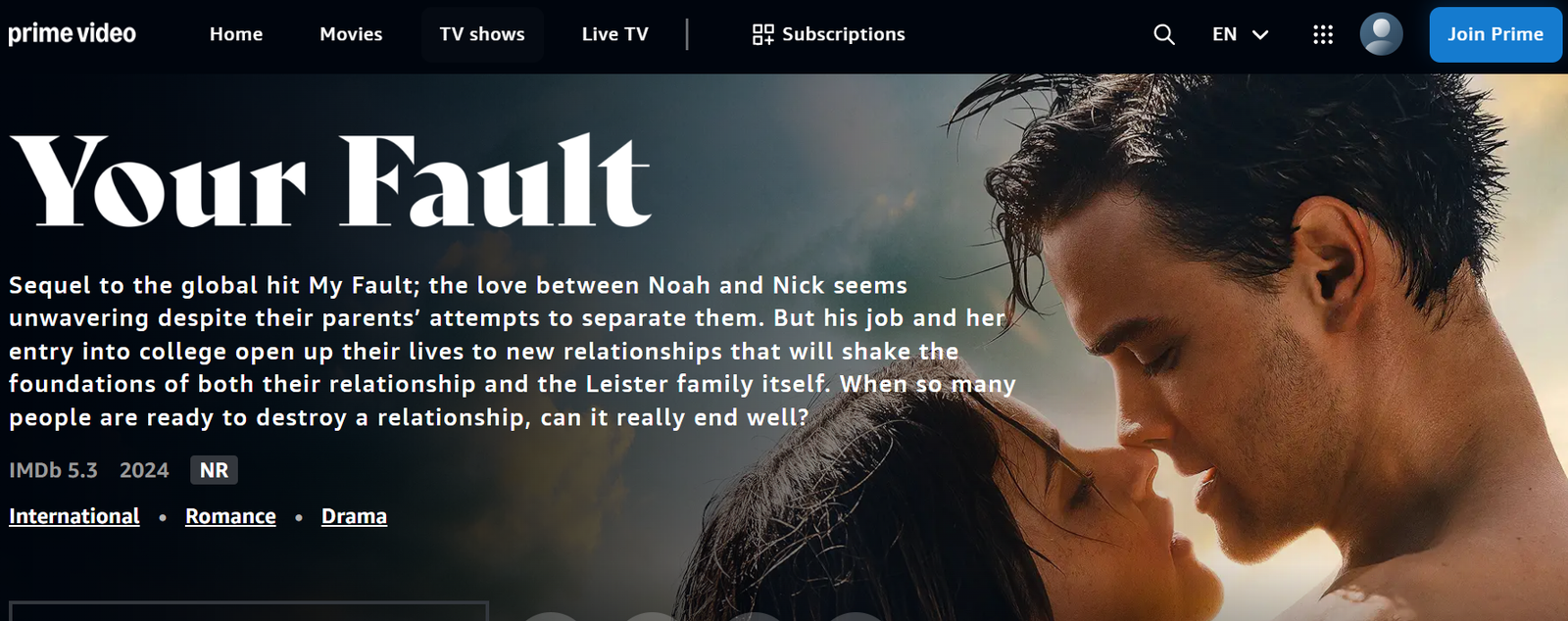Open the nine-dot apps grid menu
Viewport: 1568px width, 621px height.
[1323, 34]
